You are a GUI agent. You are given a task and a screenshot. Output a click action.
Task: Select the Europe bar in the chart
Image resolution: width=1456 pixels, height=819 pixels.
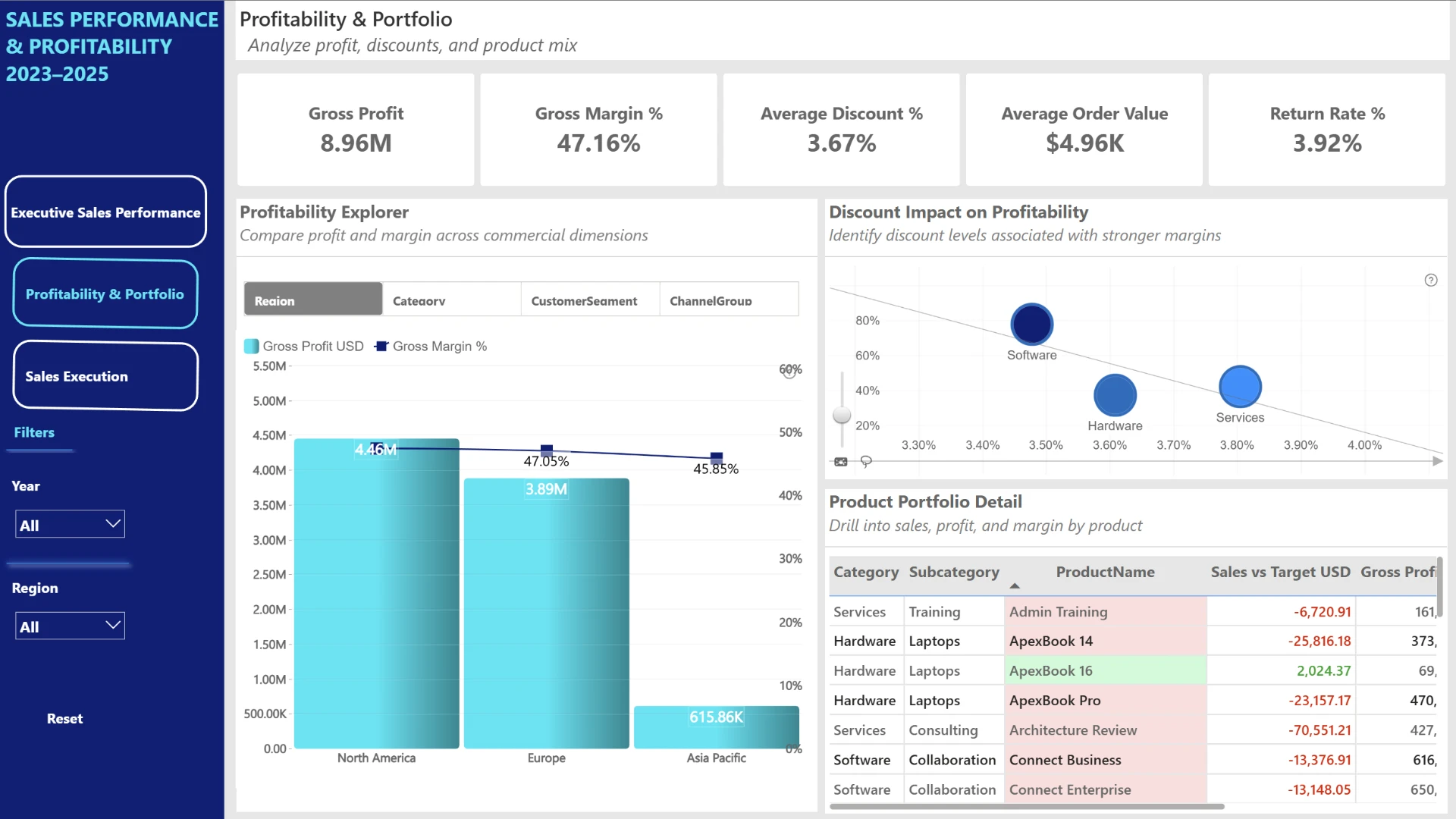(547, 613)
